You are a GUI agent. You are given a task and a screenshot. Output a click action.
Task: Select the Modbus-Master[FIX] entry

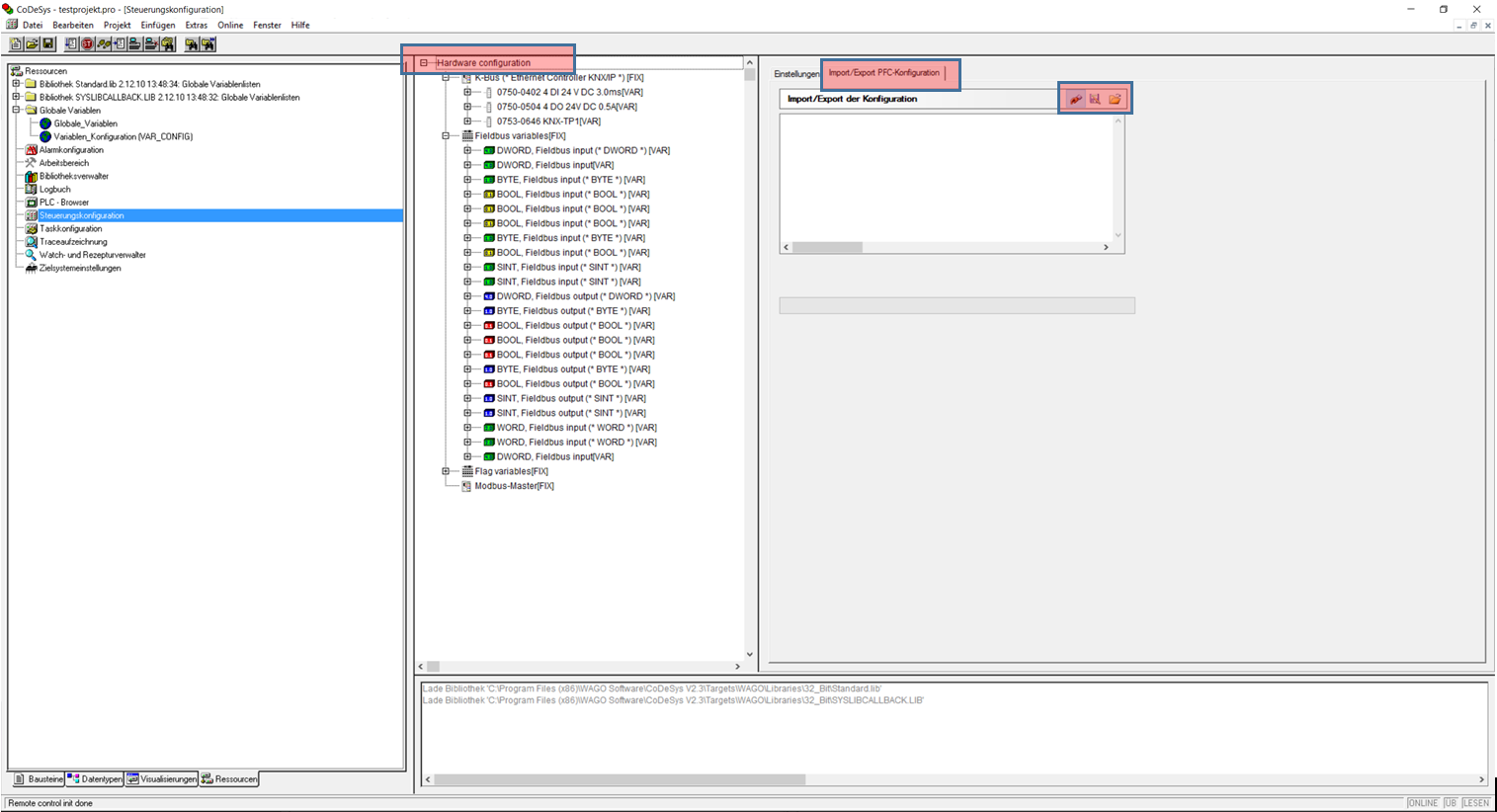(x=514, y=486)
